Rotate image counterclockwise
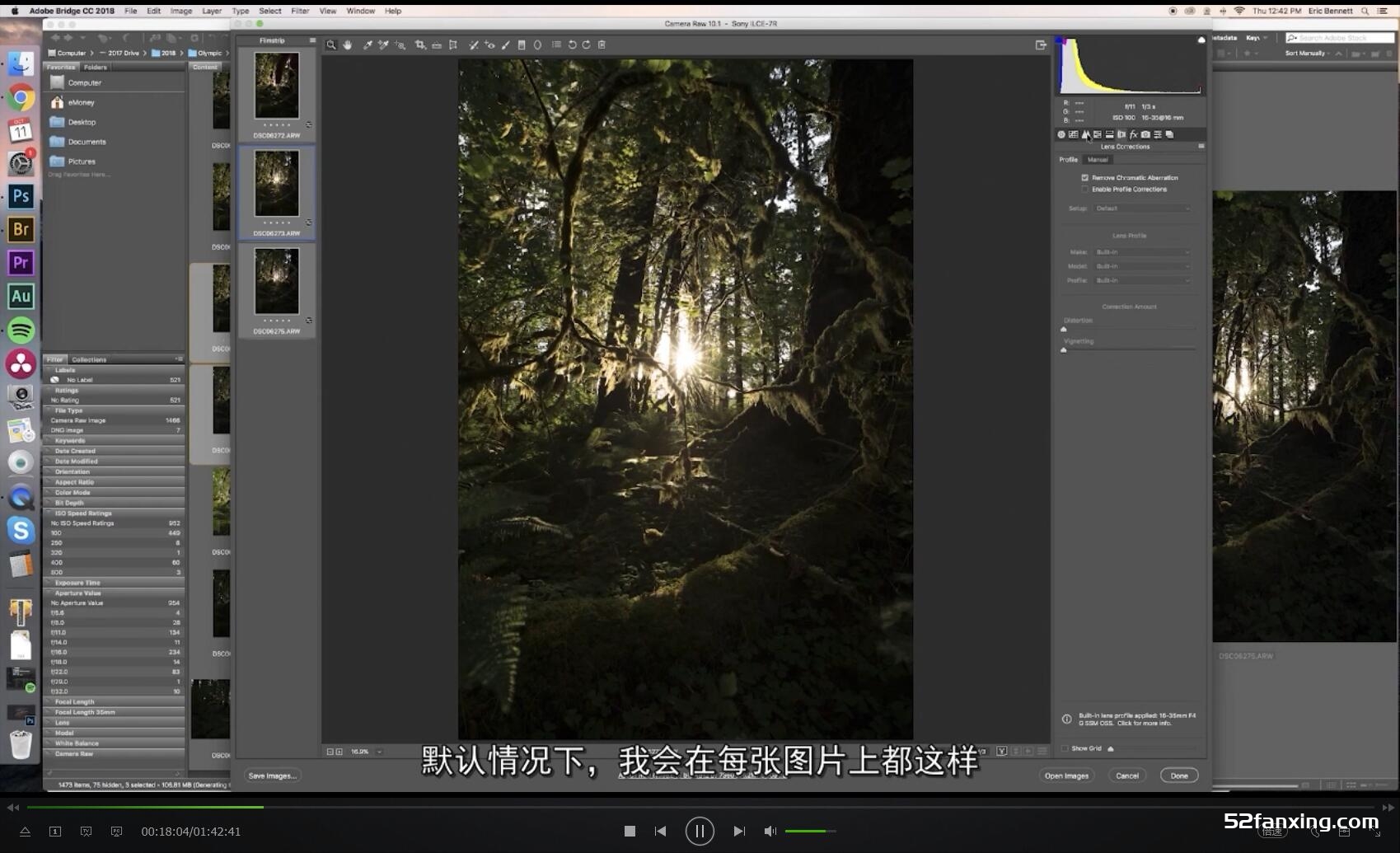1400x853 pixels. tap(572, 45)
